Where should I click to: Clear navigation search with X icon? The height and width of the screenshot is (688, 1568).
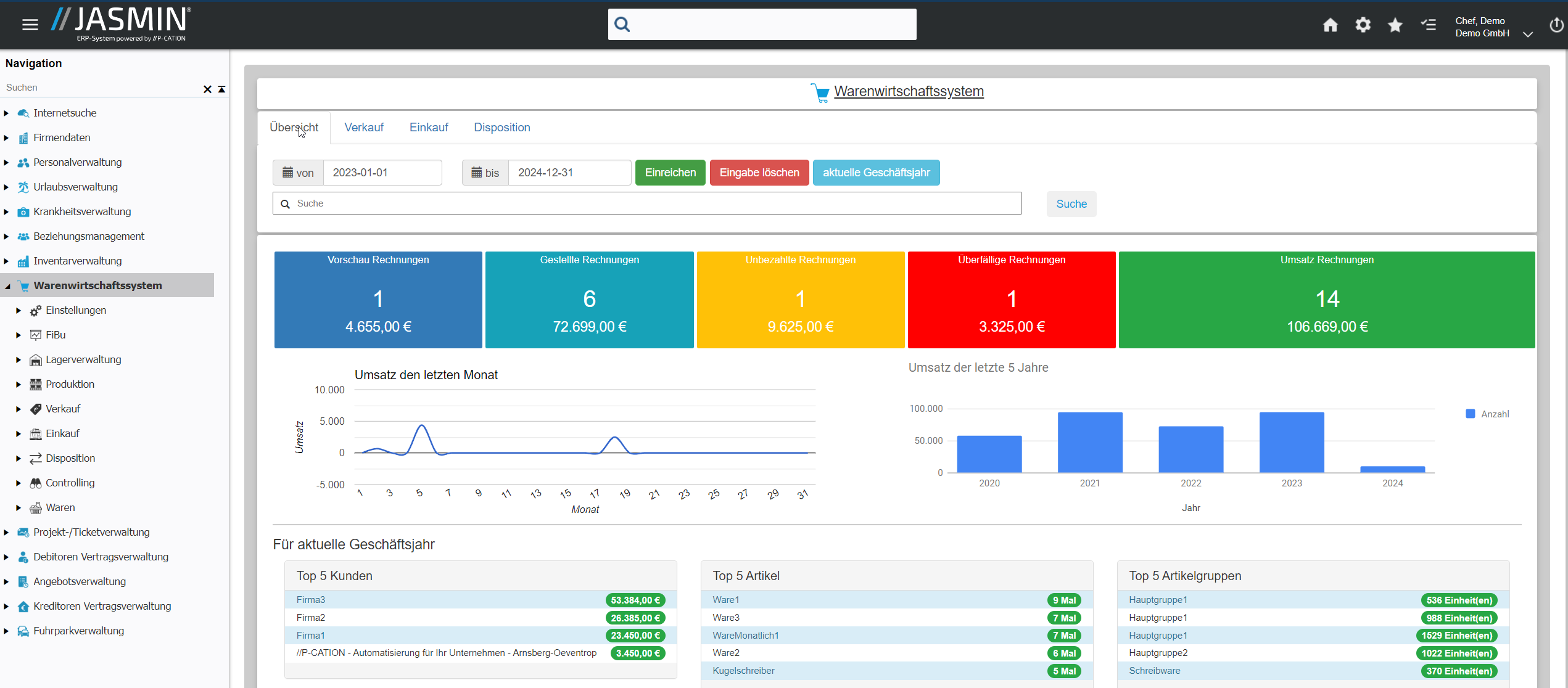pyautogui.click(x=207, y=89)
